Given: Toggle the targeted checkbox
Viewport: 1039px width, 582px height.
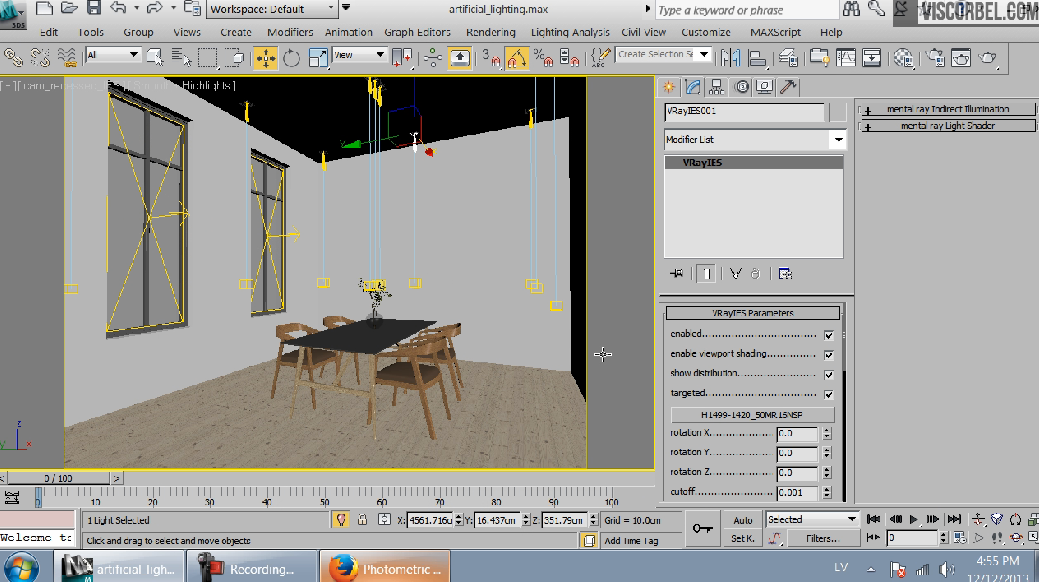Looking at the screenshot, I should (x=828, y=394).
